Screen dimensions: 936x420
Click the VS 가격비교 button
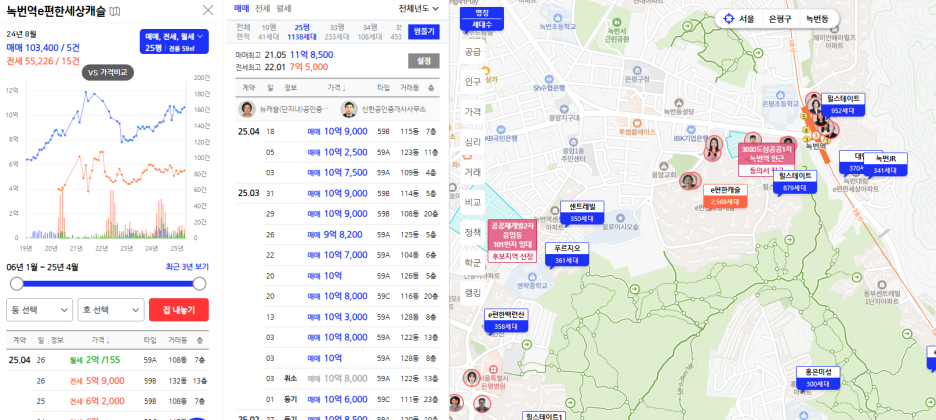107,73
